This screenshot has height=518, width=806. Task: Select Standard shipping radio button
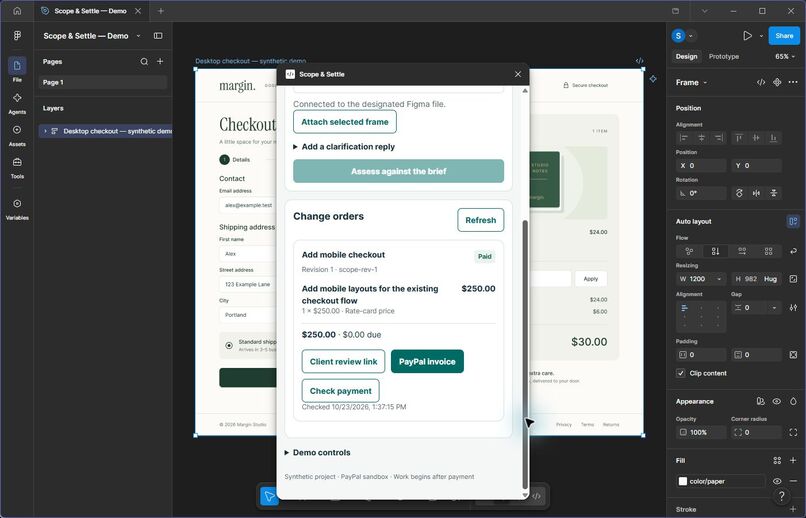(x=229, y=345)
